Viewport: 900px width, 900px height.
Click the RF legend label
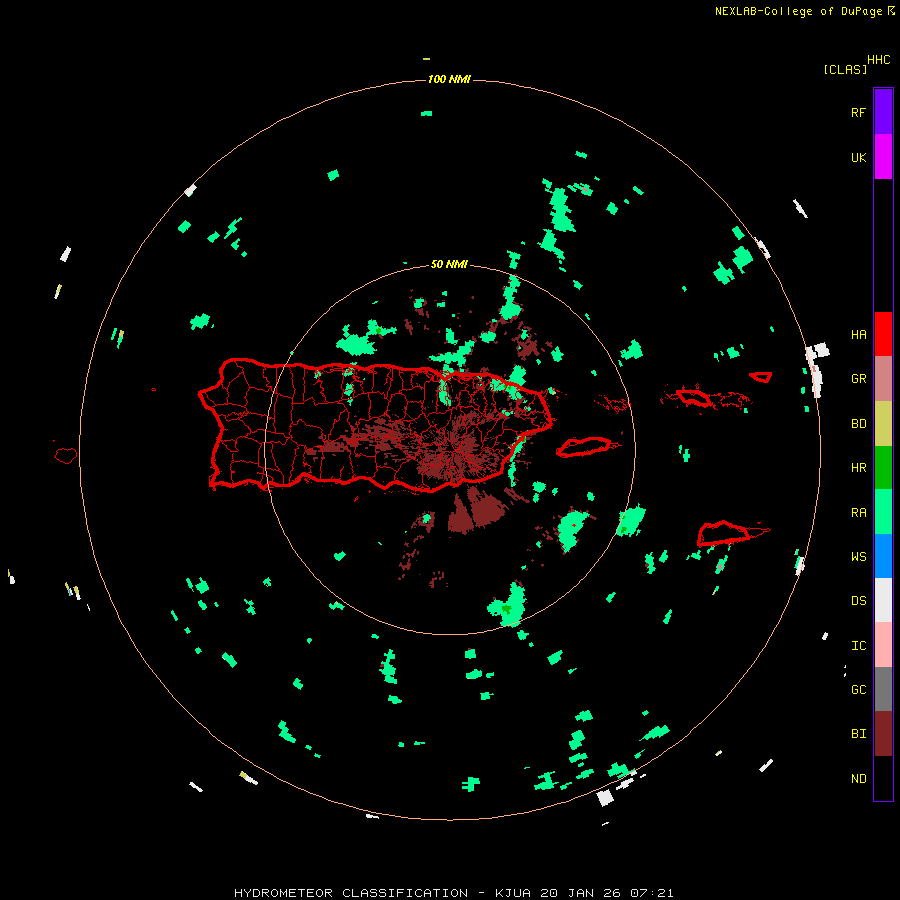[858, 112]
